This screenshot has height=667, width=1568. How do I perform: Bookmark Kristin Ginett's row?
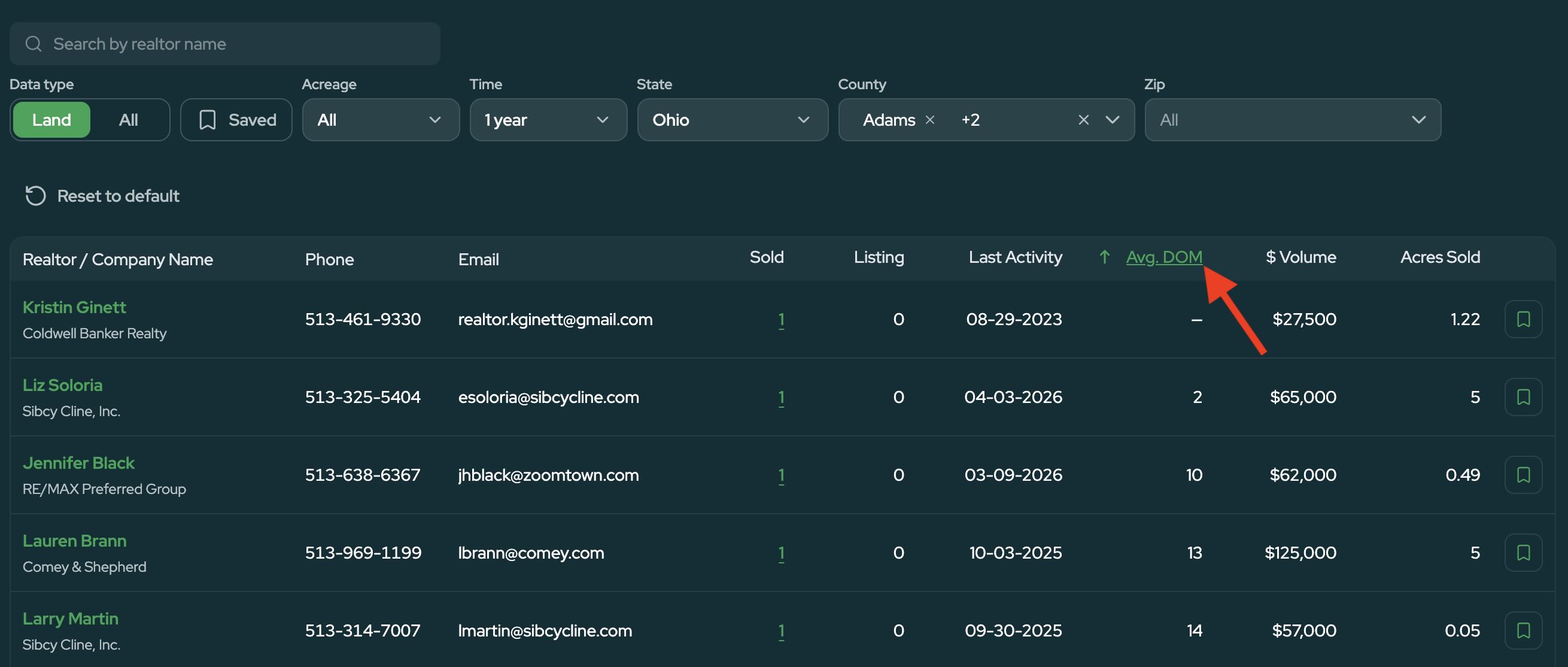point(1523,319)
